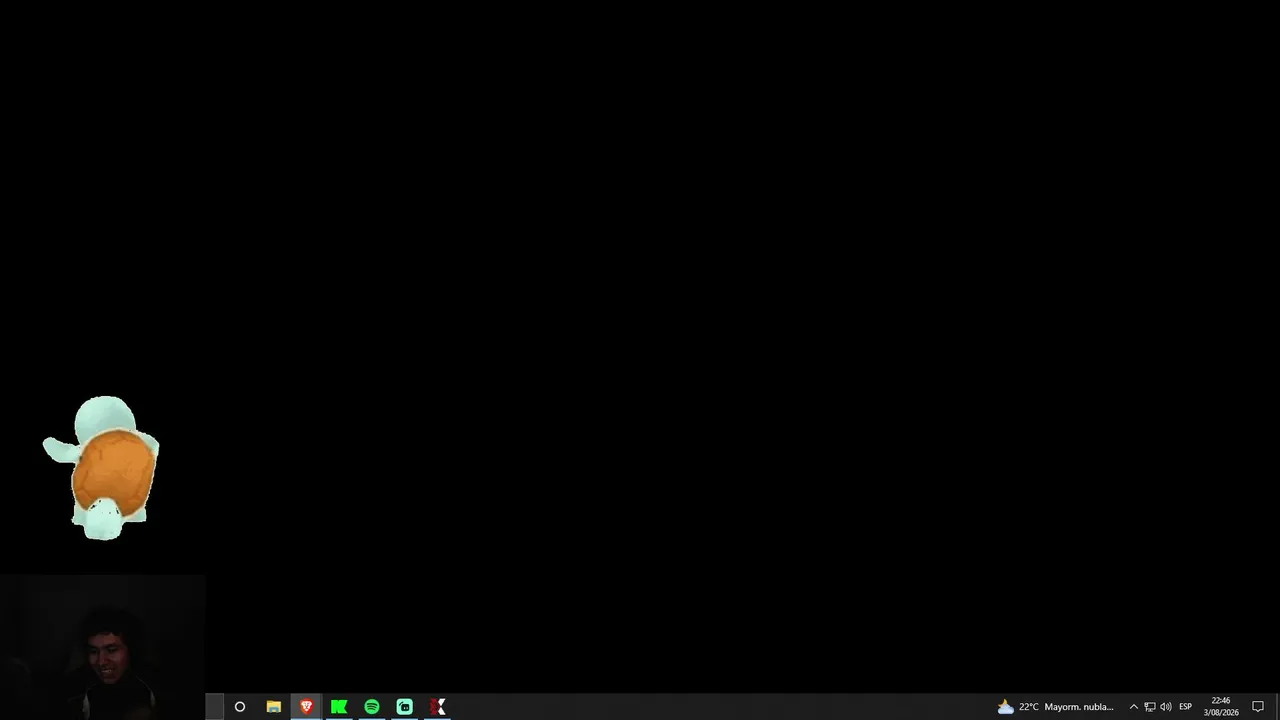The image size is (1280, 720).
Task: Switch to the Brave browser
Action: [x=306, y=707]
